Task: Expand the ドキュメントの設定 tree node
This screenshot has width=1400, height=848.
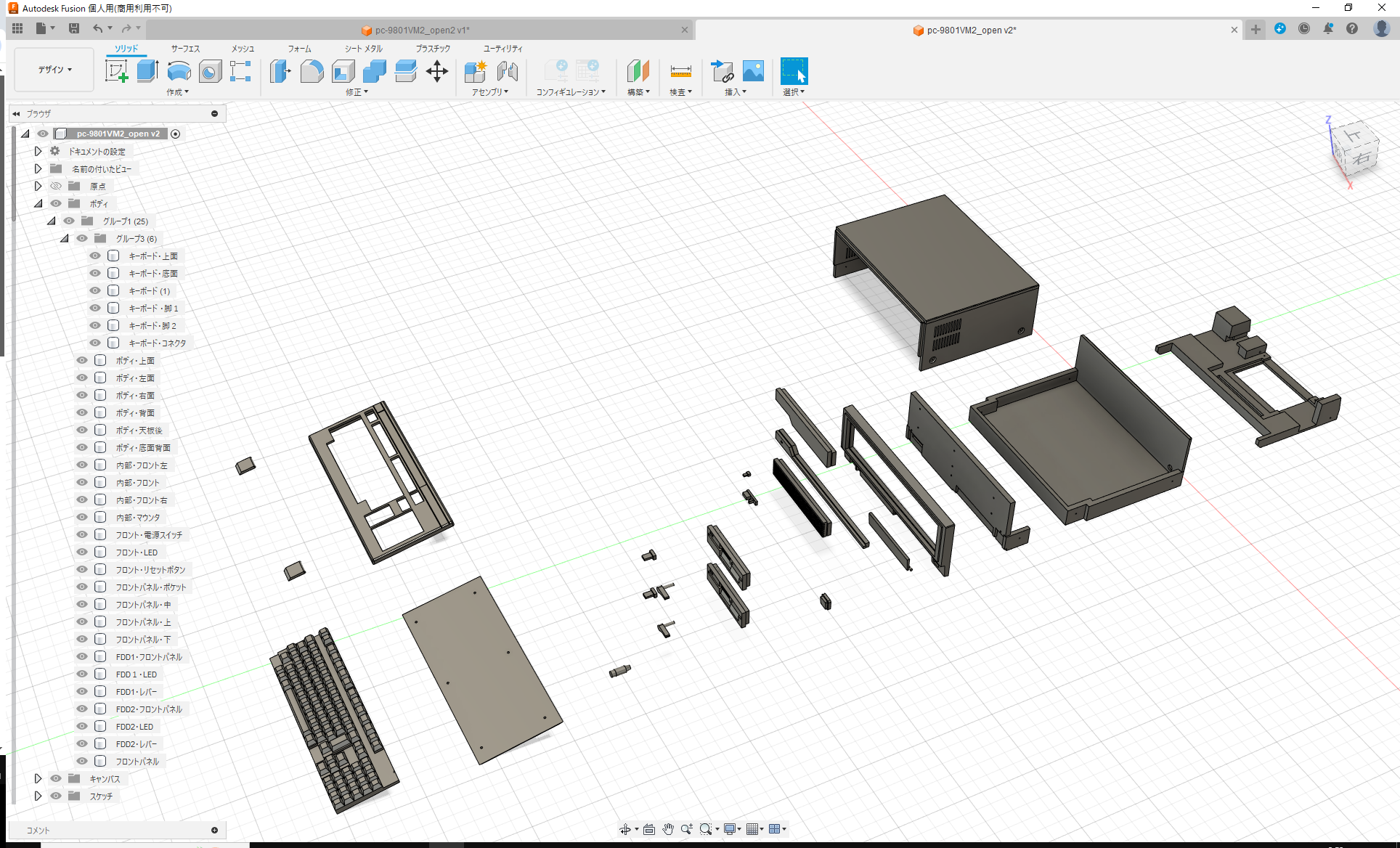Action: (x=38, y=151)
